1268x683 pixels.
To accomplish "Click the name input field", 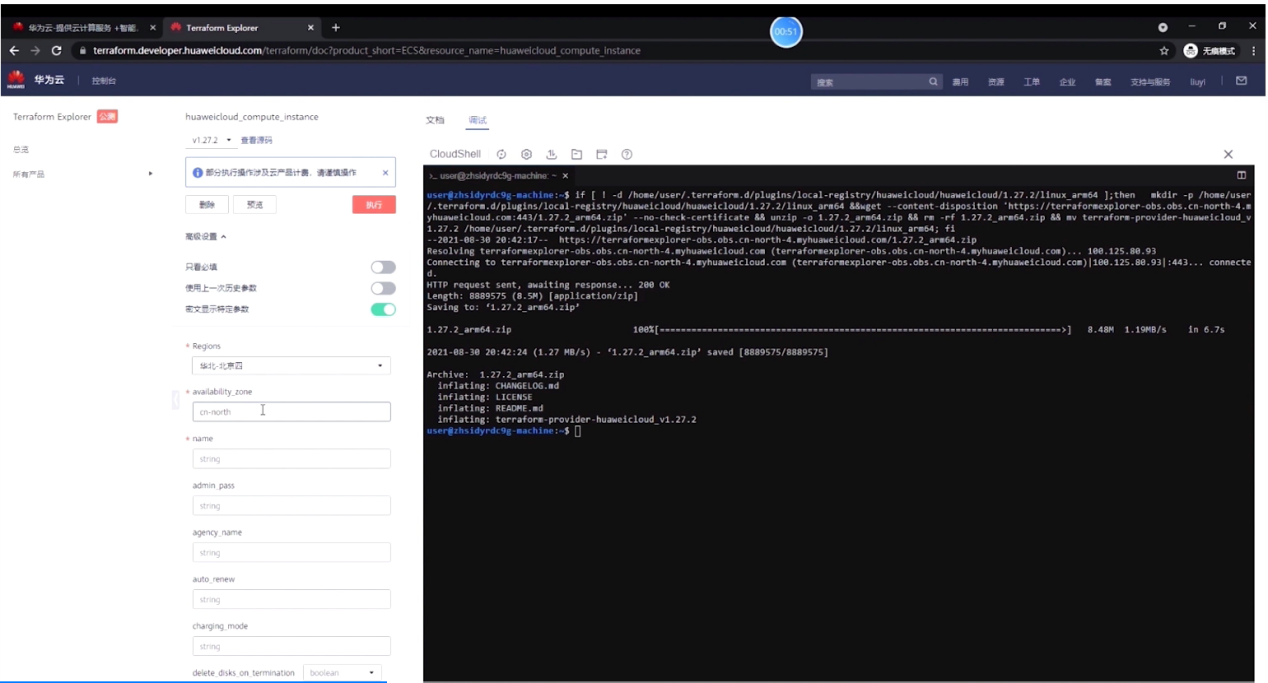I will point(291,459).
